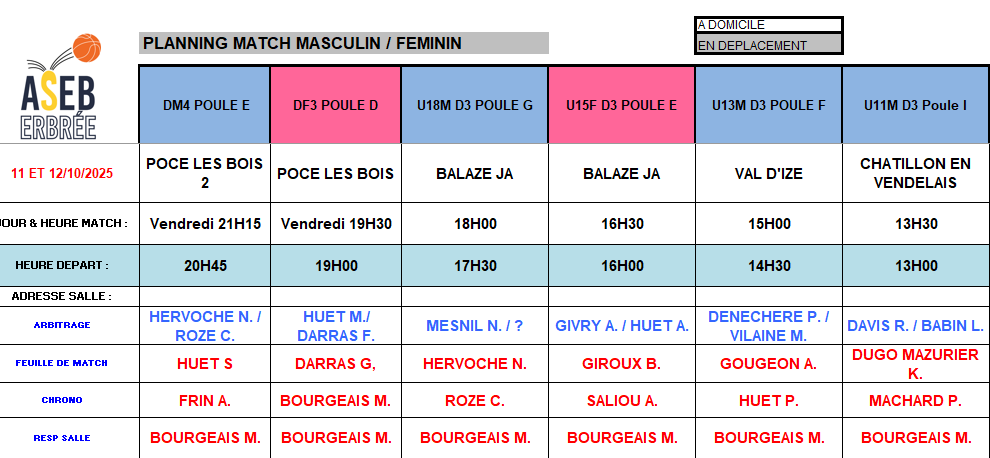
Task: Click the 14H30 departure time cell
Action: click(768, 266)
